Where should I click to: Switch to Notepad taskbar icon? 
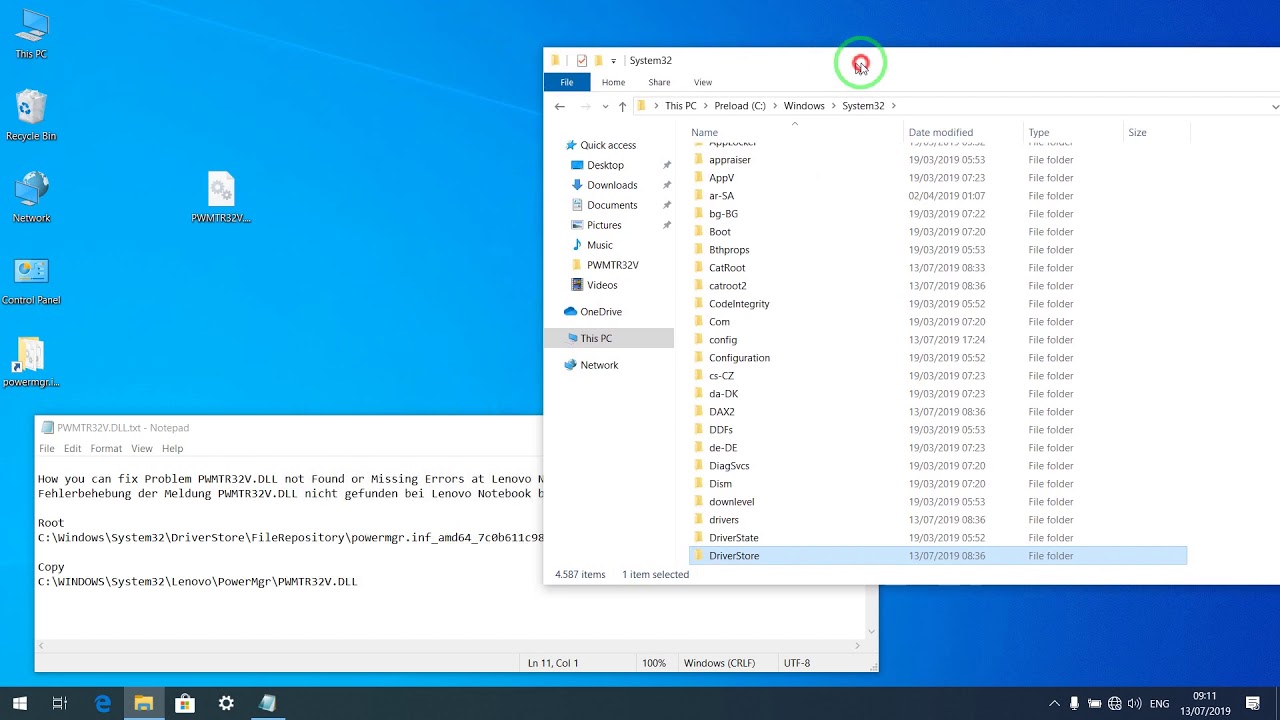tap(267, 704)
